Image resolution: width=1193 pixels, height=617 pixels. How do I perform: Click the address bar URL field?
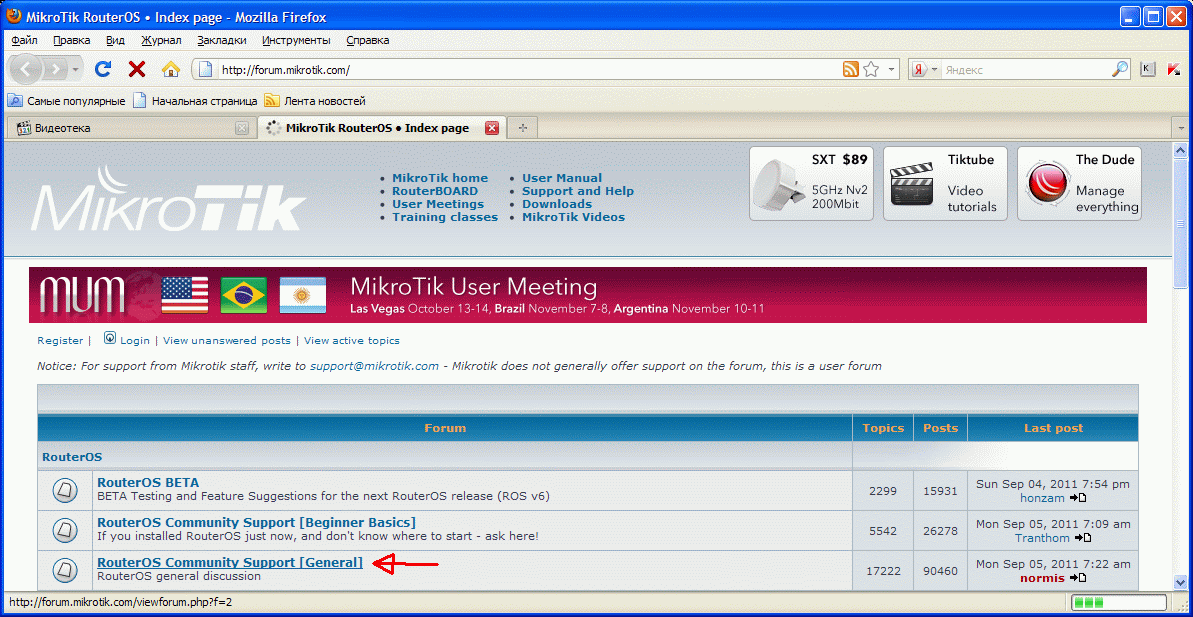[529, 70]
